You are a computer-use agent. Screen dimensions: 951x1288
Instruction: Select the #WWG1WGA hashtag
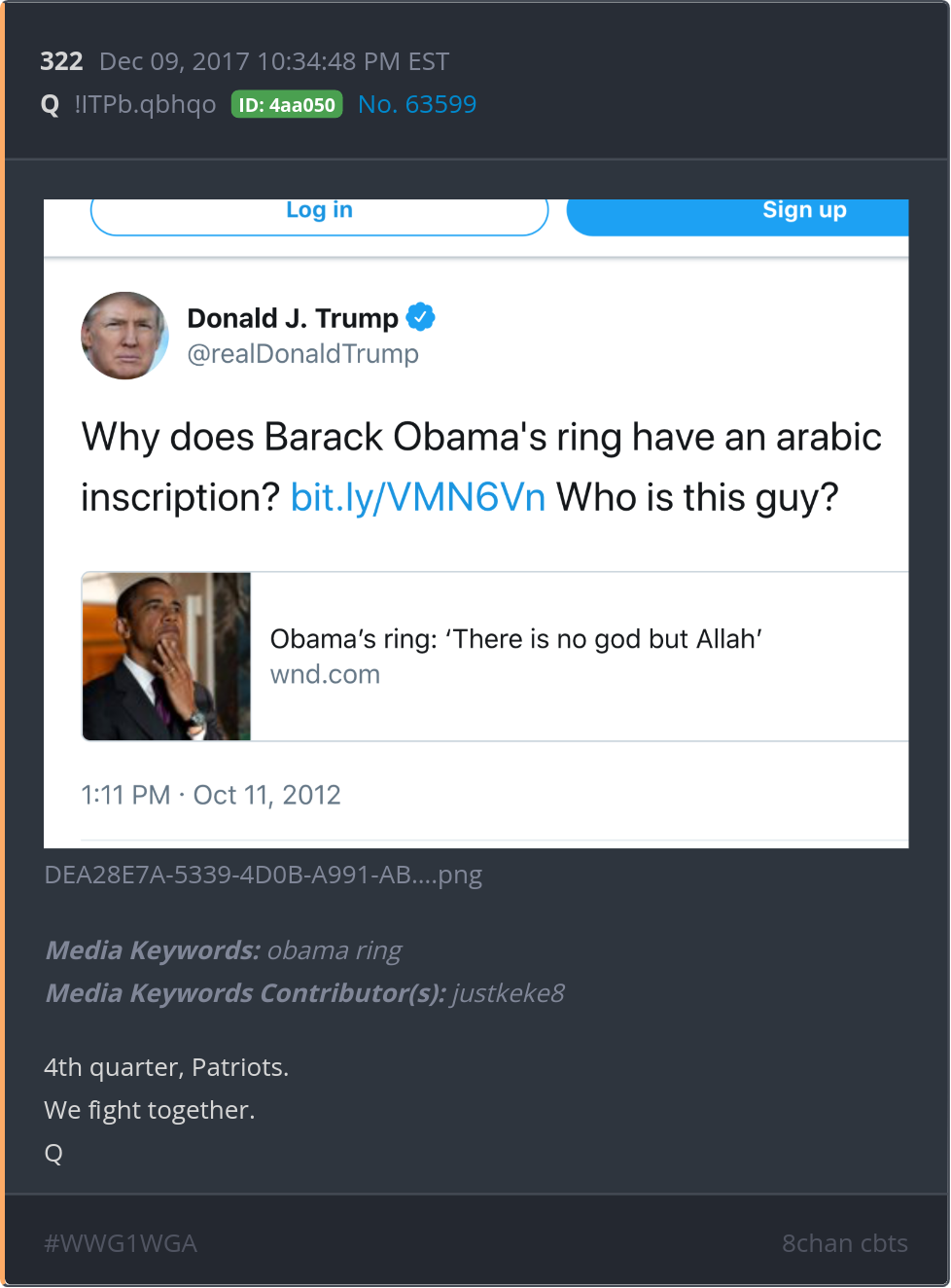click(x=121, y=1243)
